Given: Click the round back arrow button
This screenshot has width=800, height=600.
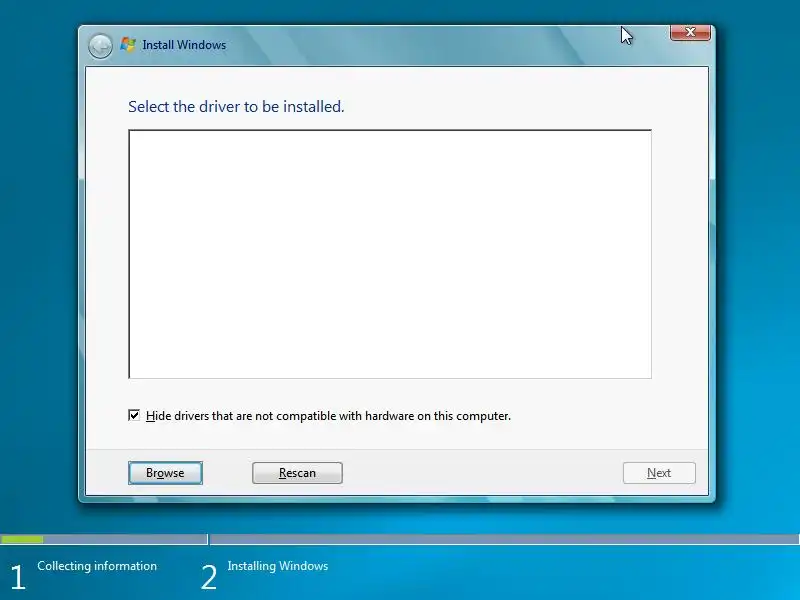Looking at the screenshot, I should pos(100,46).
